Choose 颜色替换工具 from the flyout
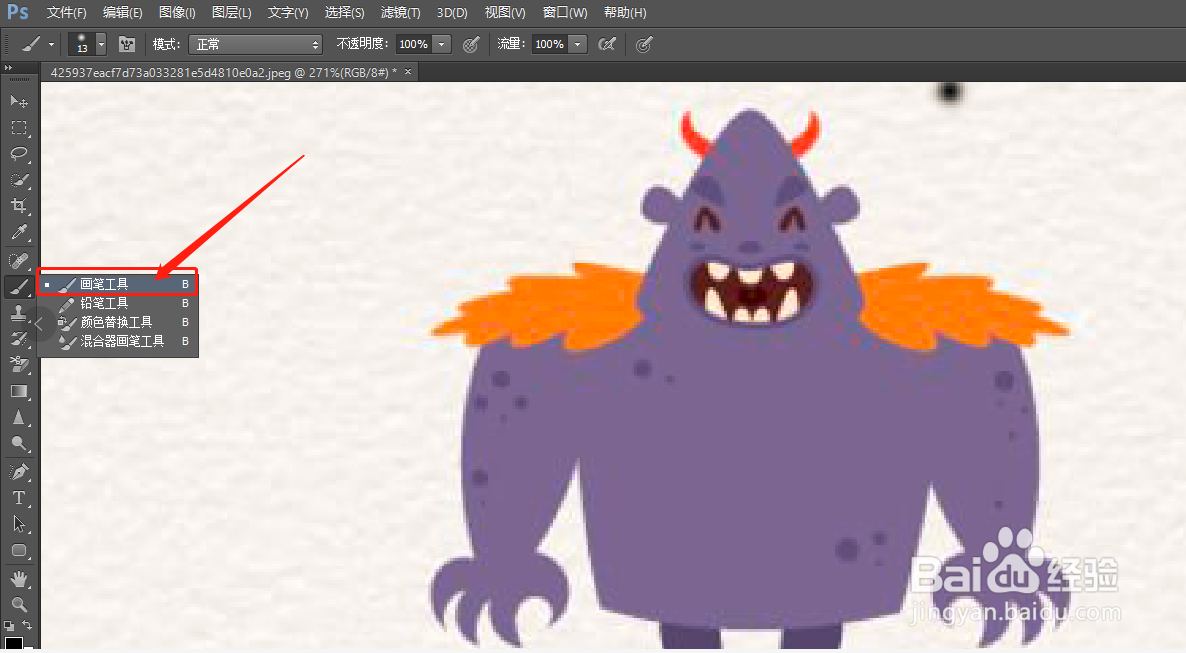Image resolution: width=1186 pixels, height=653 pixels. (117, 322)
